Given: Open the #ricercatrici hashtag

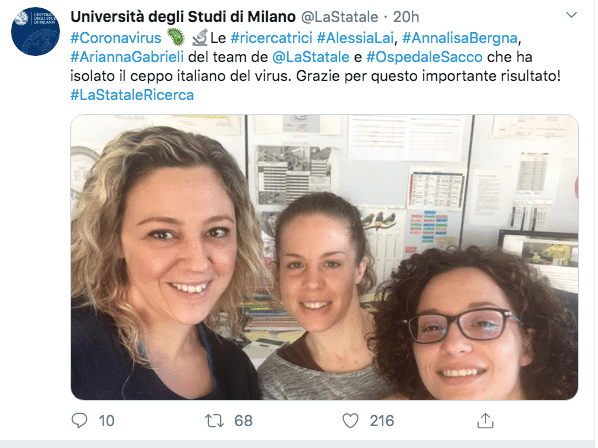Looking at the screenshot, I should click(x=272, y=38).
